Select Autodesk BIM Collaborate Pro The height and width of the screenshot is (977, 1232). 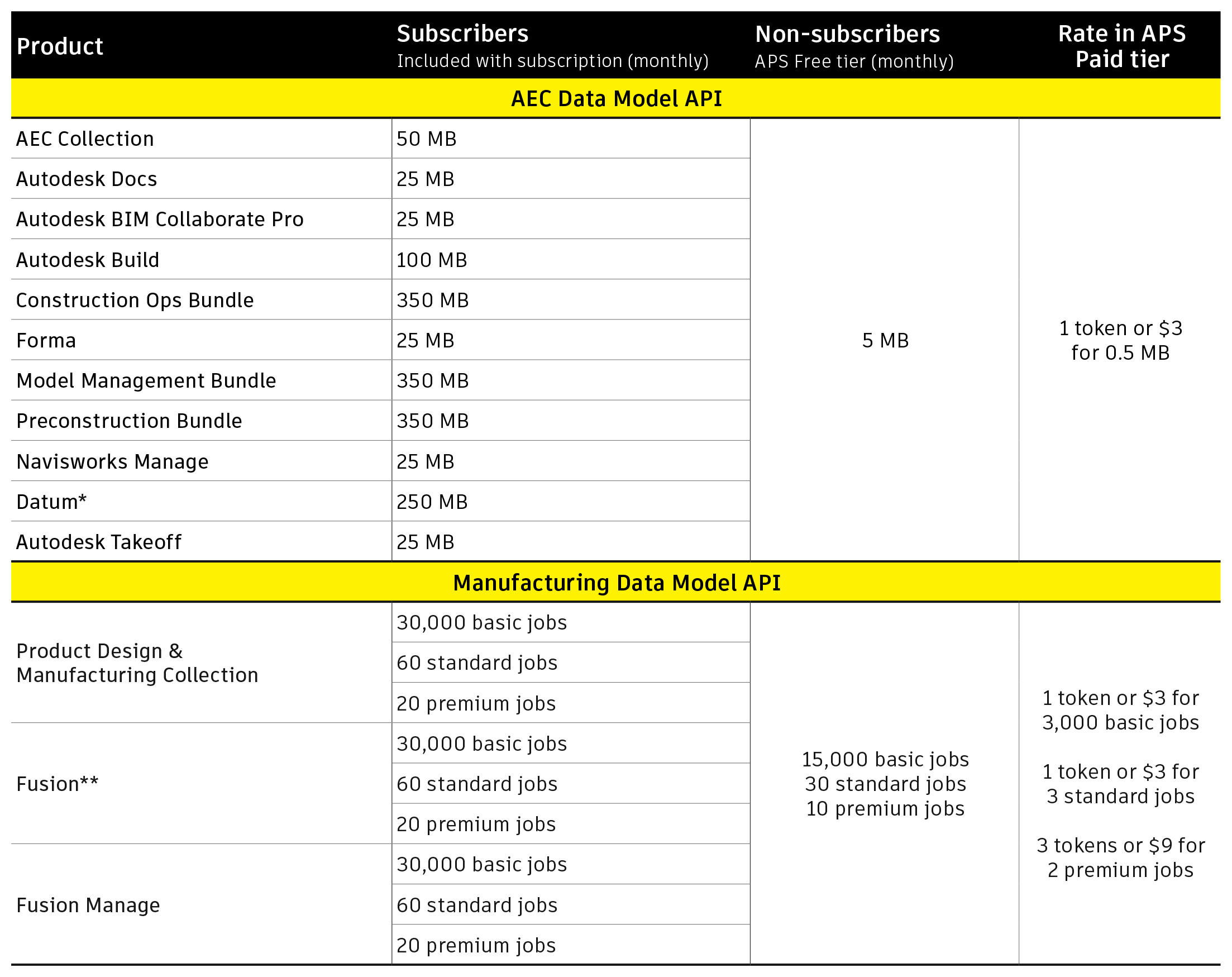[161, 219]
